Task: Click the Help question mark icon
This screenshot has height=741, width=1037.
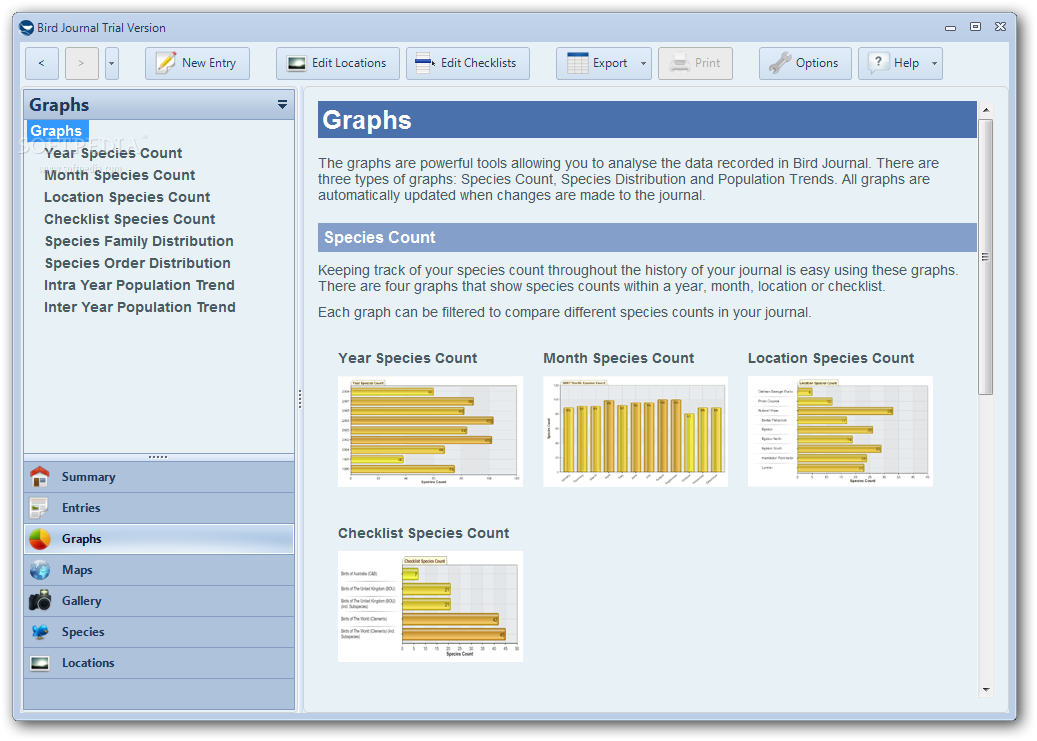Action: [878, 63]
